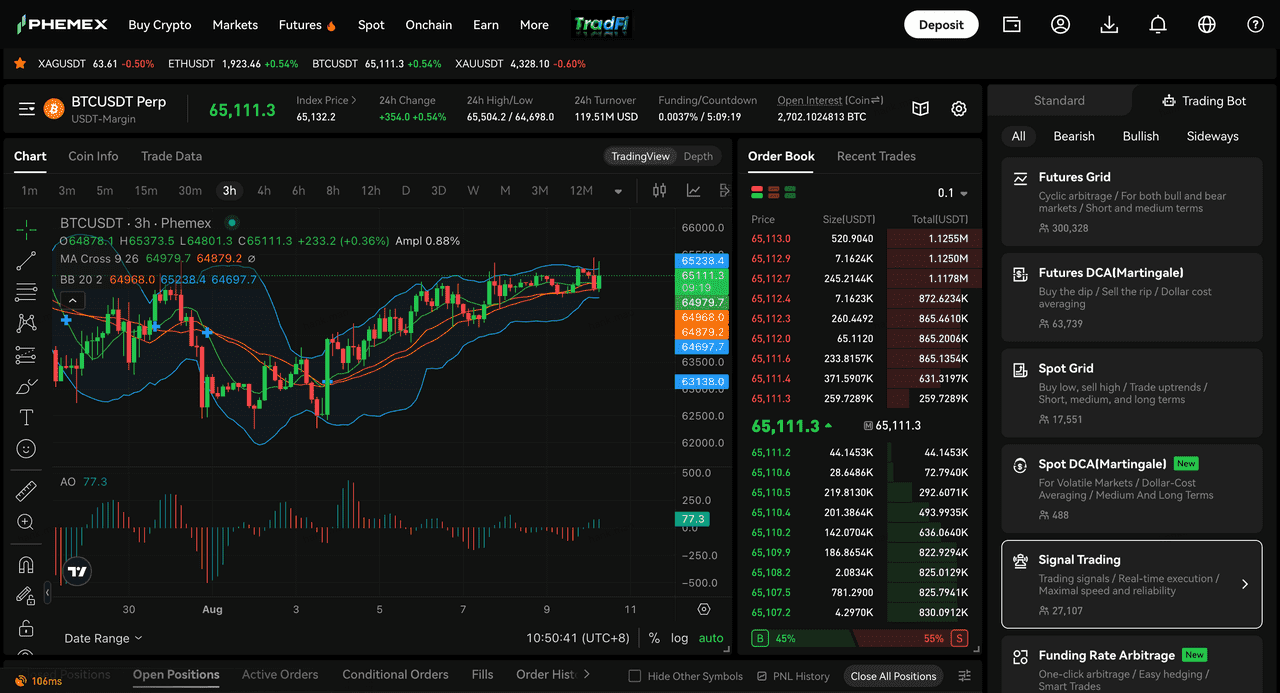Select the 4h timeframe

pos(264,191)
